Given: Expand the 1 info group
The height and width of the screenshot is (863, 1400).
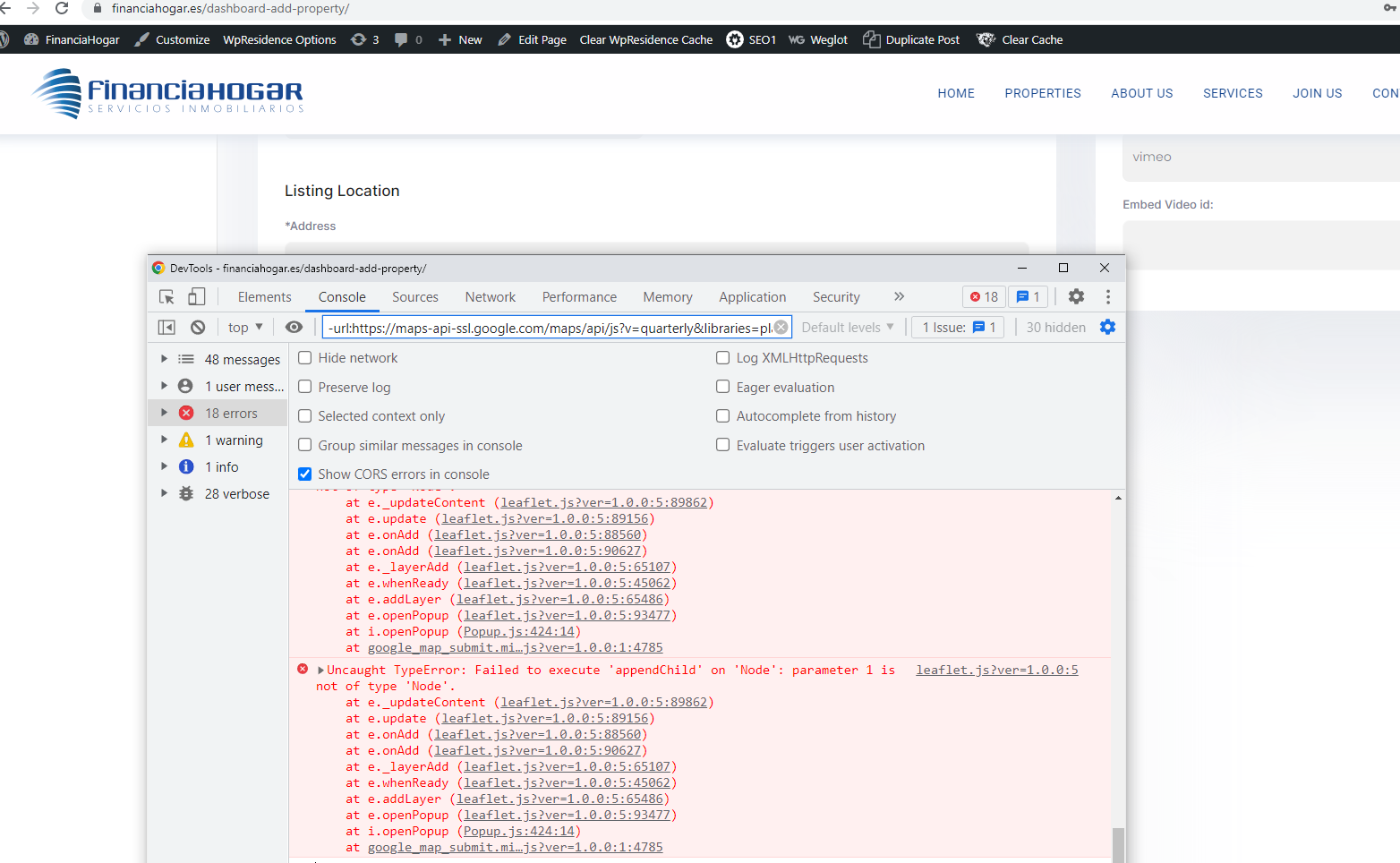Looking at the screenshot, I should [x=164, y=466].
